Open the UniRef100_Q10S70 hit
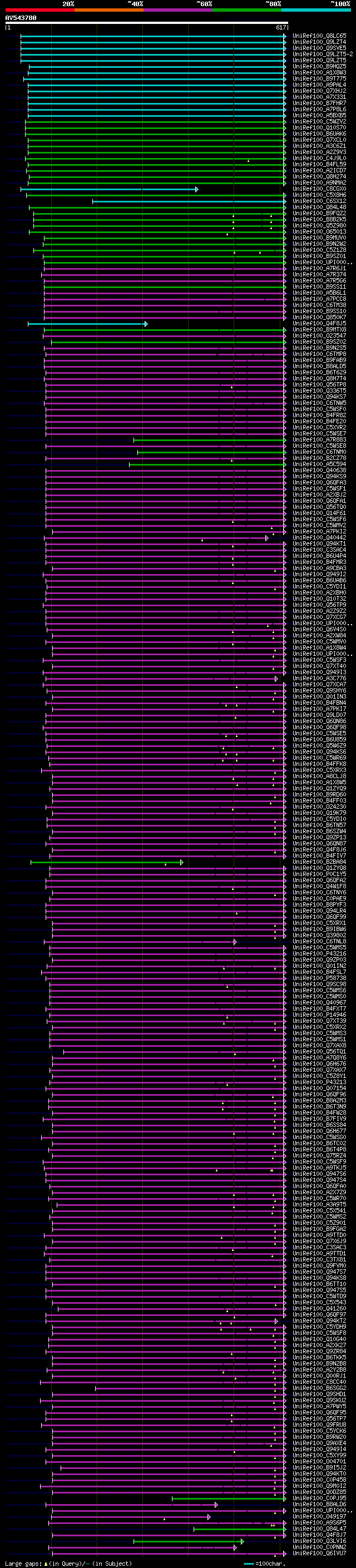This screenshot has height=1568, width=356. [319, 128]
